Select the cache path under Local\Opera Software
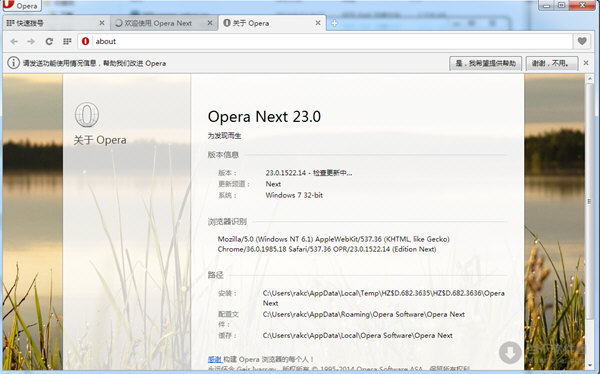600x374 pixels. (357, 336)
